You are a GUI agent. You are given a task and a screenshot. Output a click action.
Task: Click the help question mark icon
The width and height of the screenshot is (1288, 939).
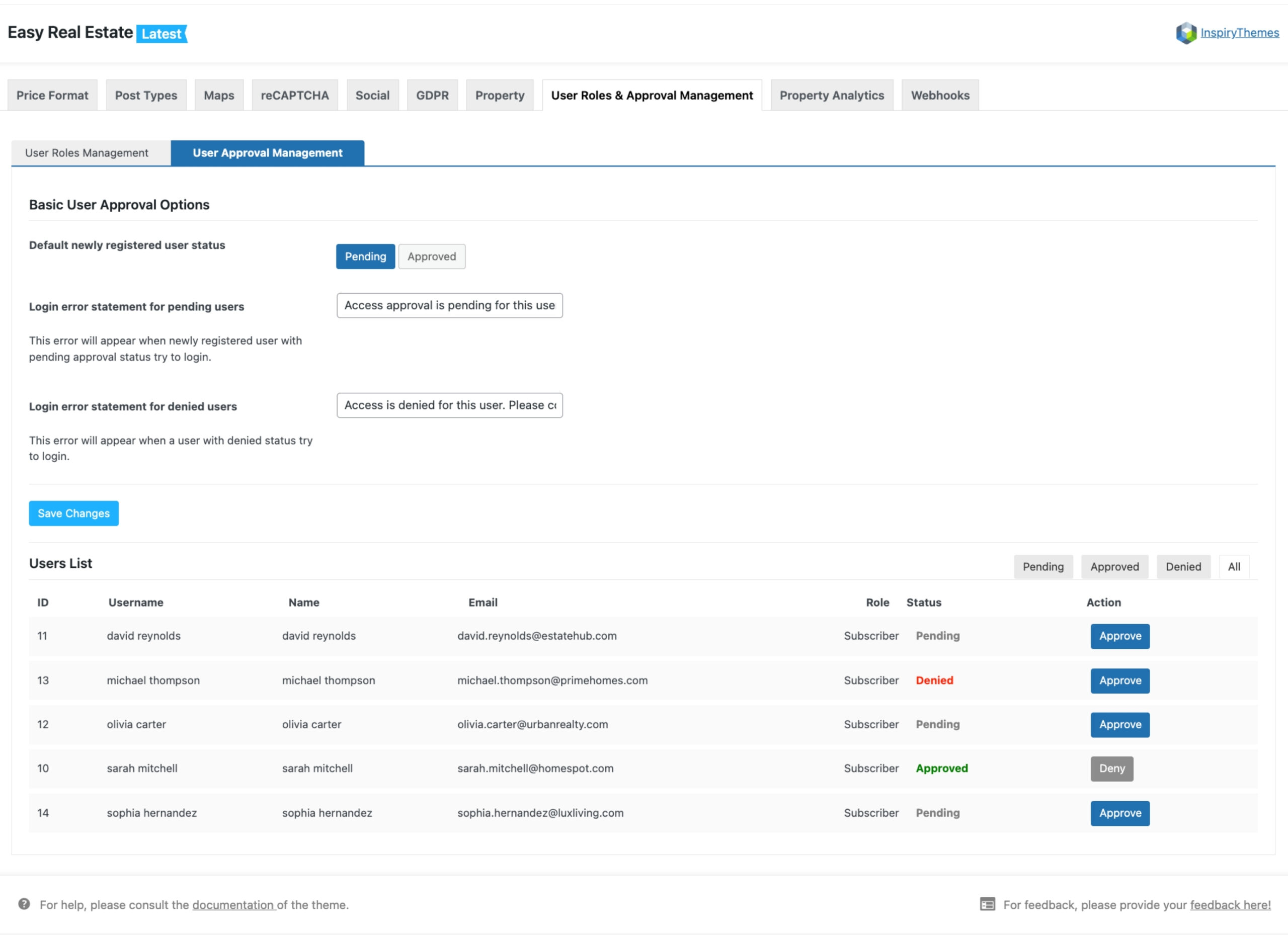click(24, 904)
